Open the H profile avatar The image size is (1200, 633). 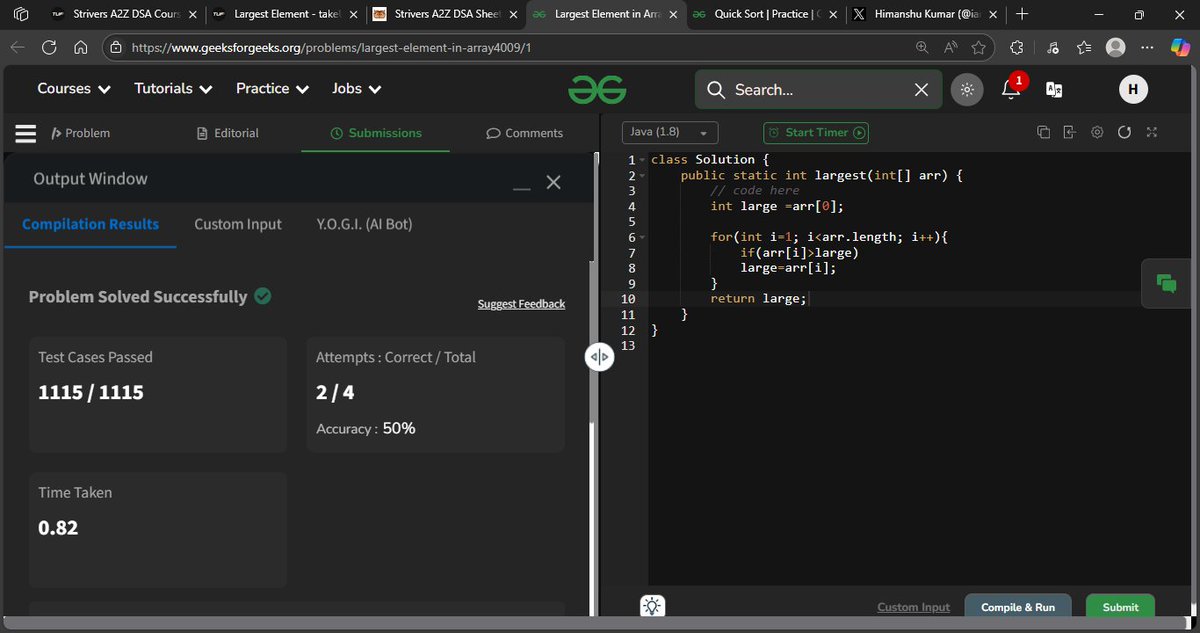[1132, 89]
